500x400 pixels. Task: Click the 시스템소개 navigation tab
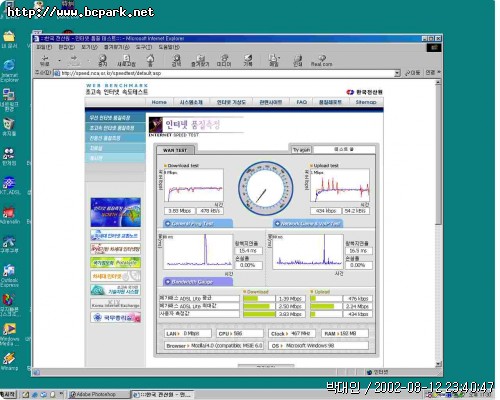tap(191, 102)
